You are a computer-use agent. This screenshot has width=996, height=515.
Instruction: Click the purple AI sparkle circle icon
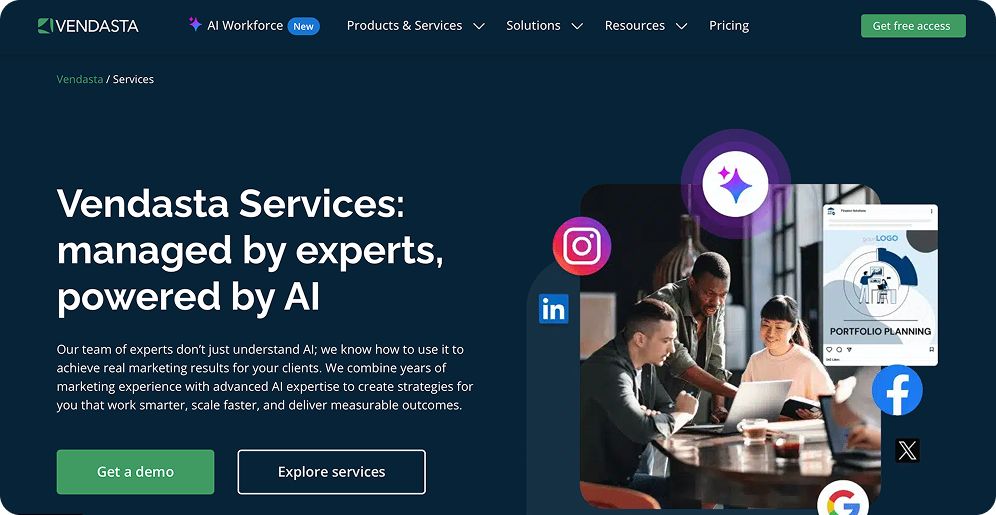pos(736,185)
